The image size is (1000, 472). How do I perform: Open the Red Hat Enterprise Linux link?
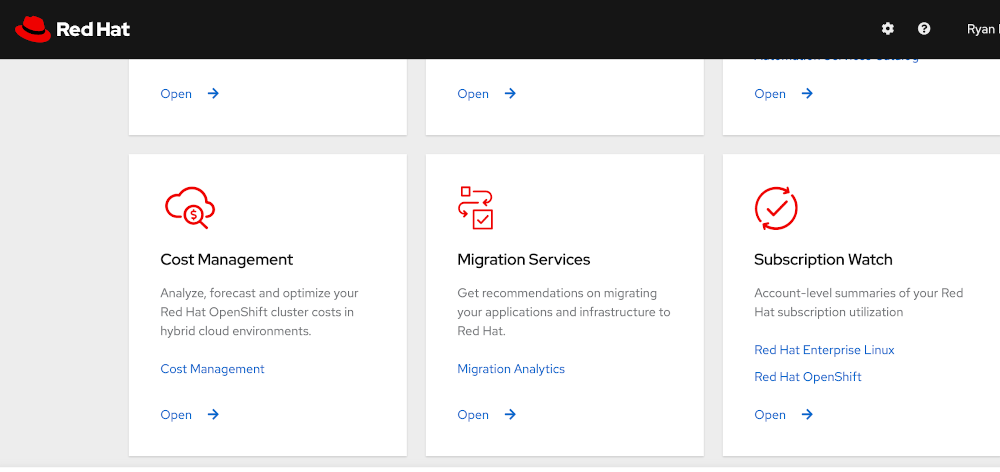[x=824, y=350]
